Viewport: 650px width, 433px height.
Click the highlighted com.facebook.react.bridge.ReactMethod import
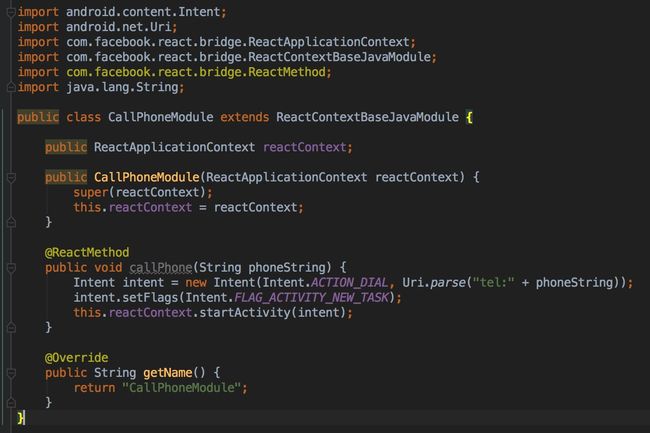(x=196, y=72)
